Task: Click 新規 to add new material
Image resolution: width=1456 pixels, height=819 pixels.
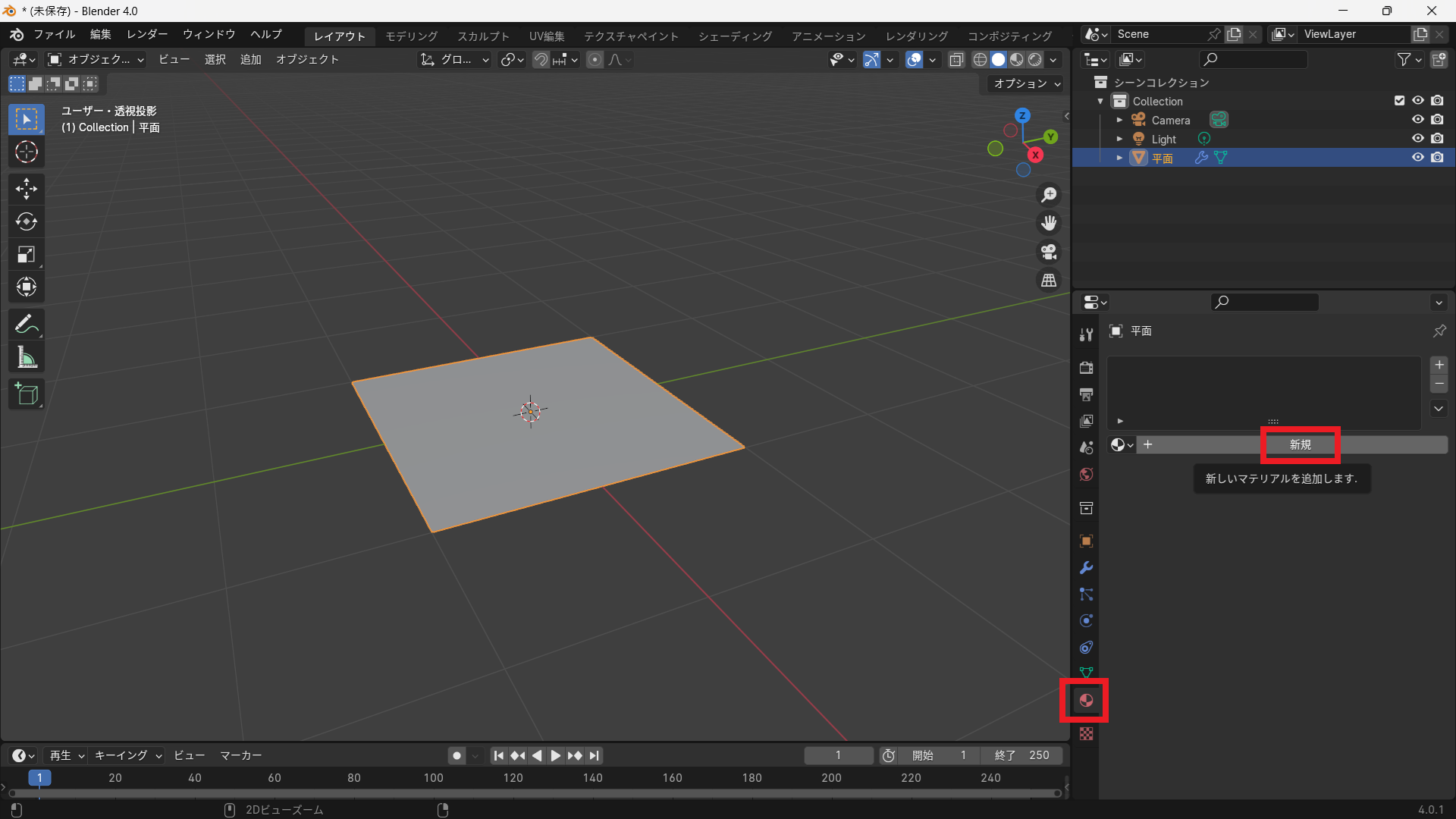Action: click(1300, 445)
